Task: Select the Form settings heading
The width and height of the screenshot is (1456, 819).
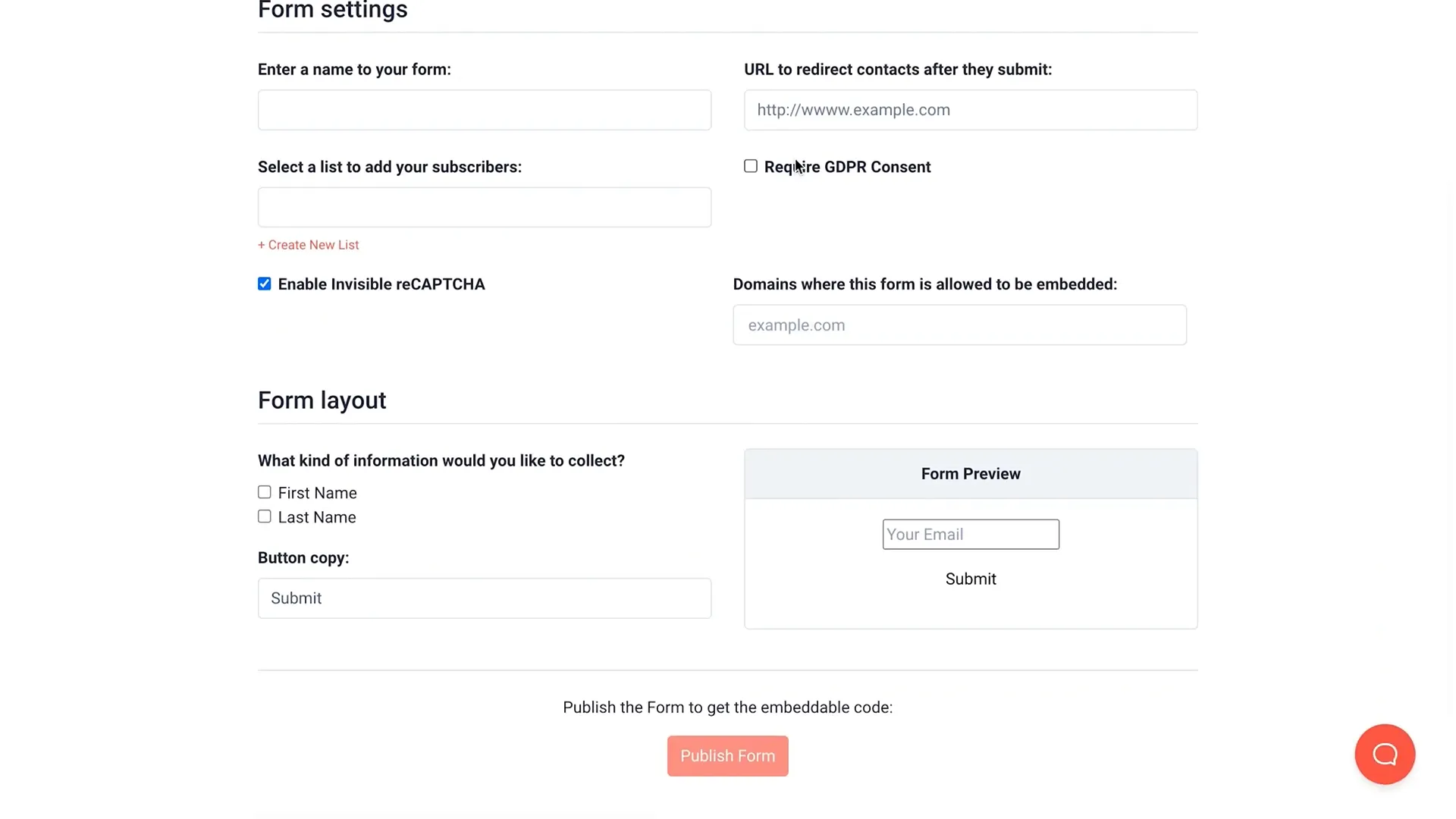Action: tap(333, 11)
